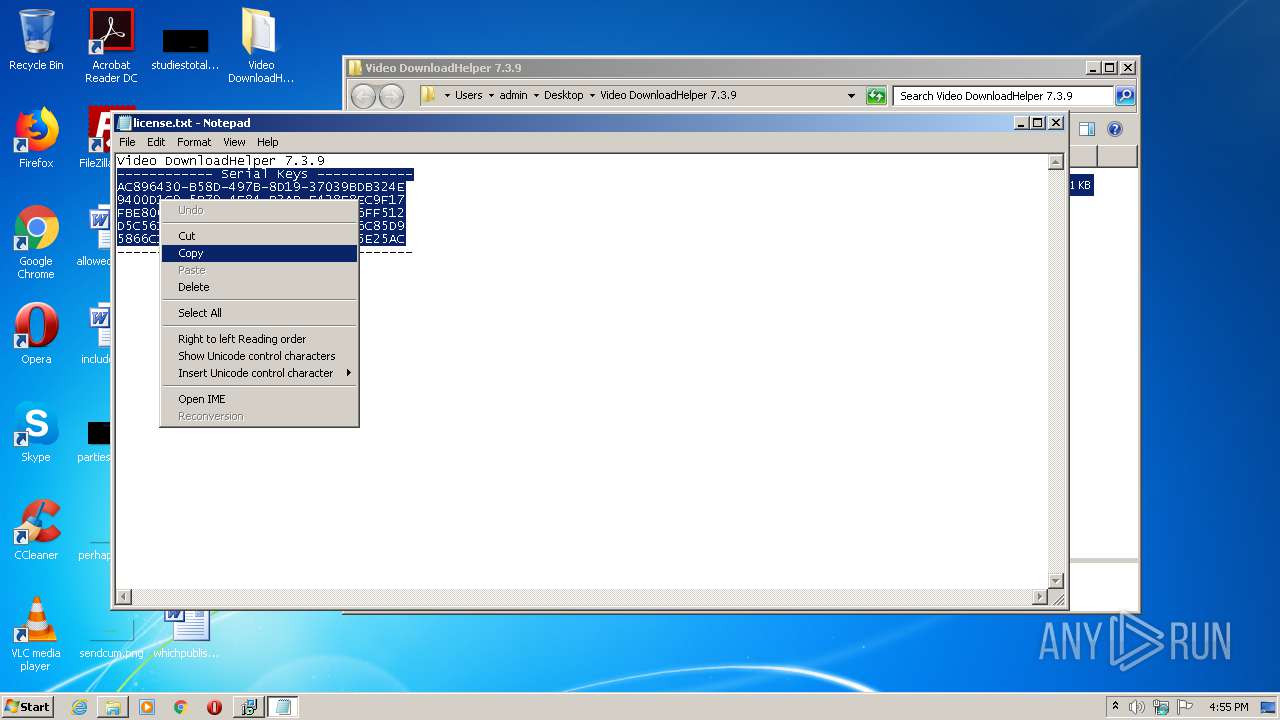Click Notepad horizontal scrollbar left arrow

[125, 597]
